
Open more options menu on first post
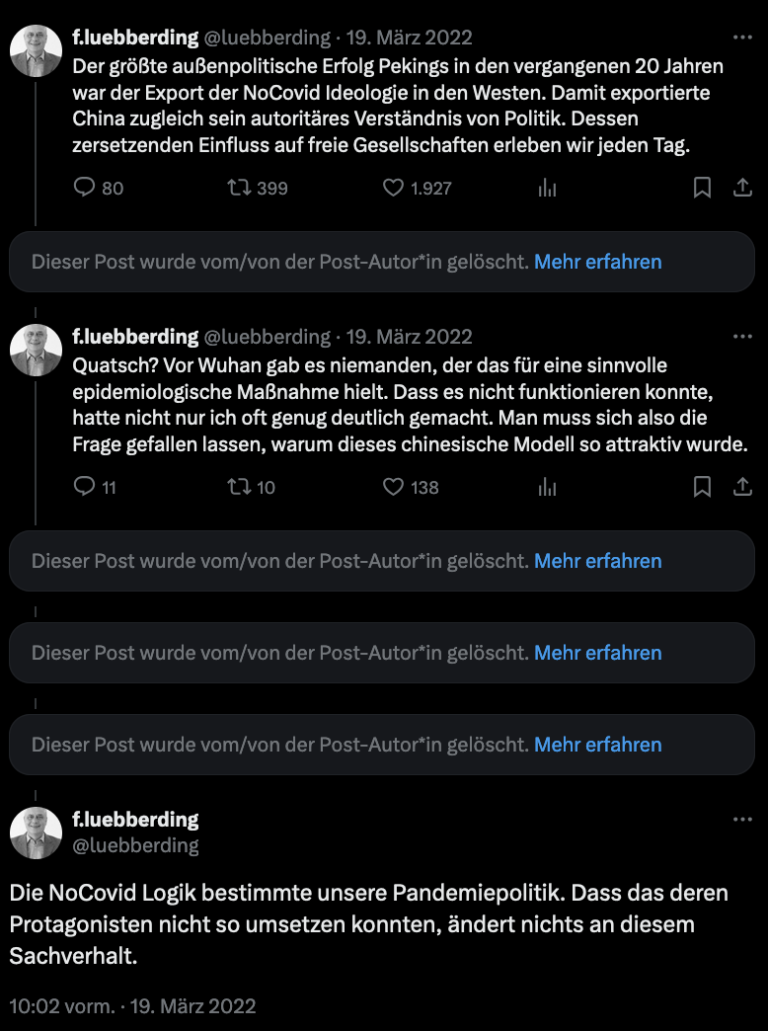click(742, 38)
